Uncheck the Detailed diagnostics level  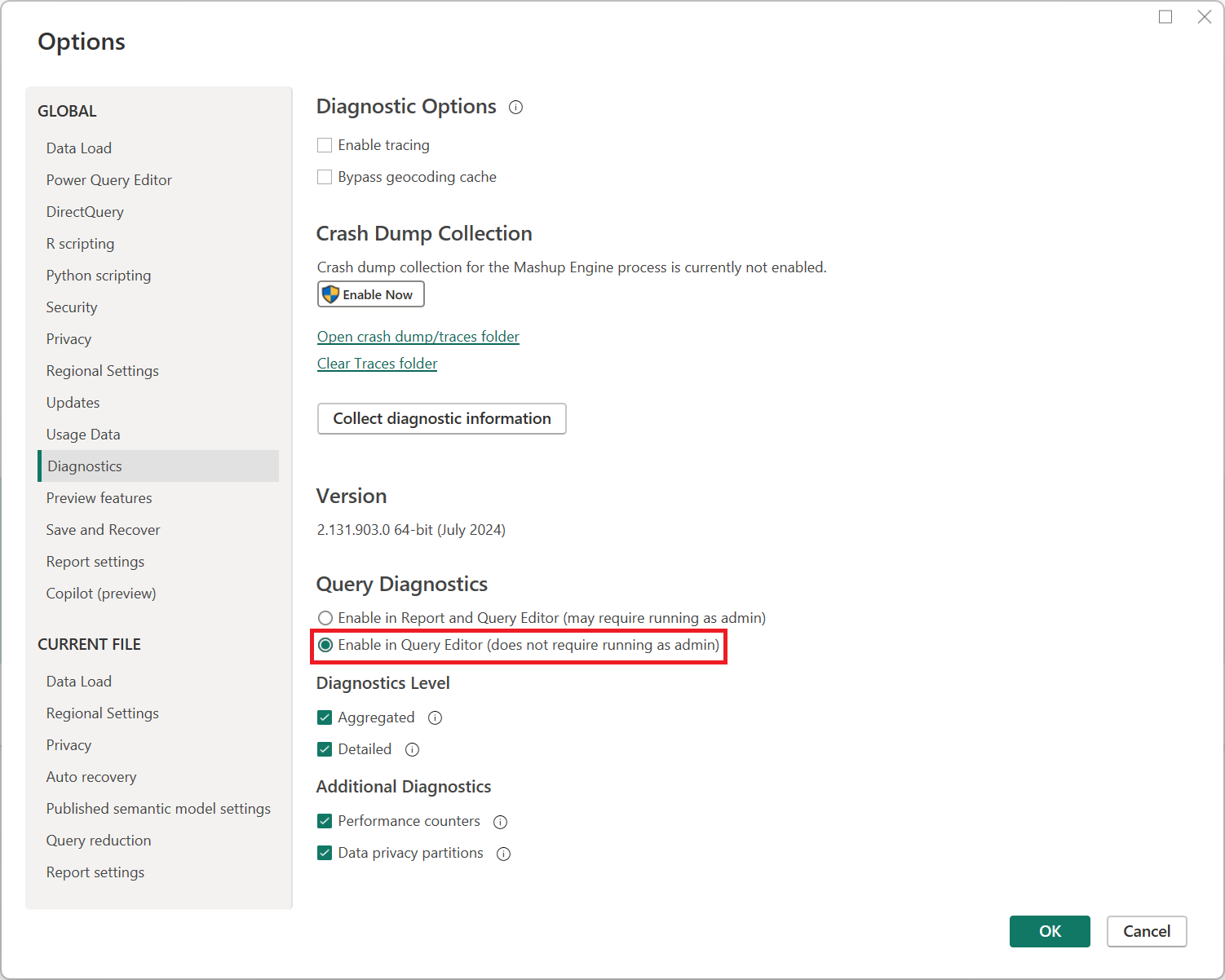click(325, 749)
